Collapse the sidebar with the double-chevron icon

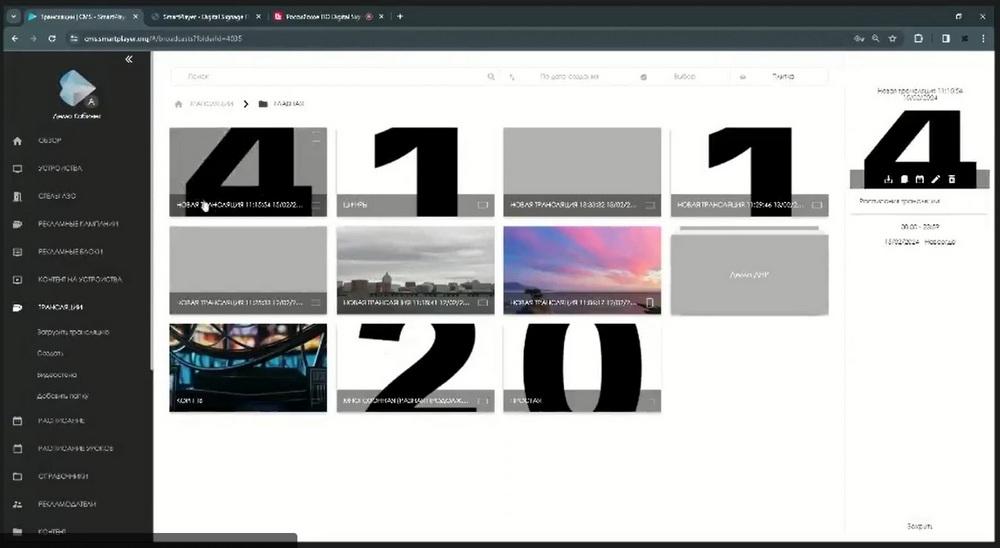[129, 59]
